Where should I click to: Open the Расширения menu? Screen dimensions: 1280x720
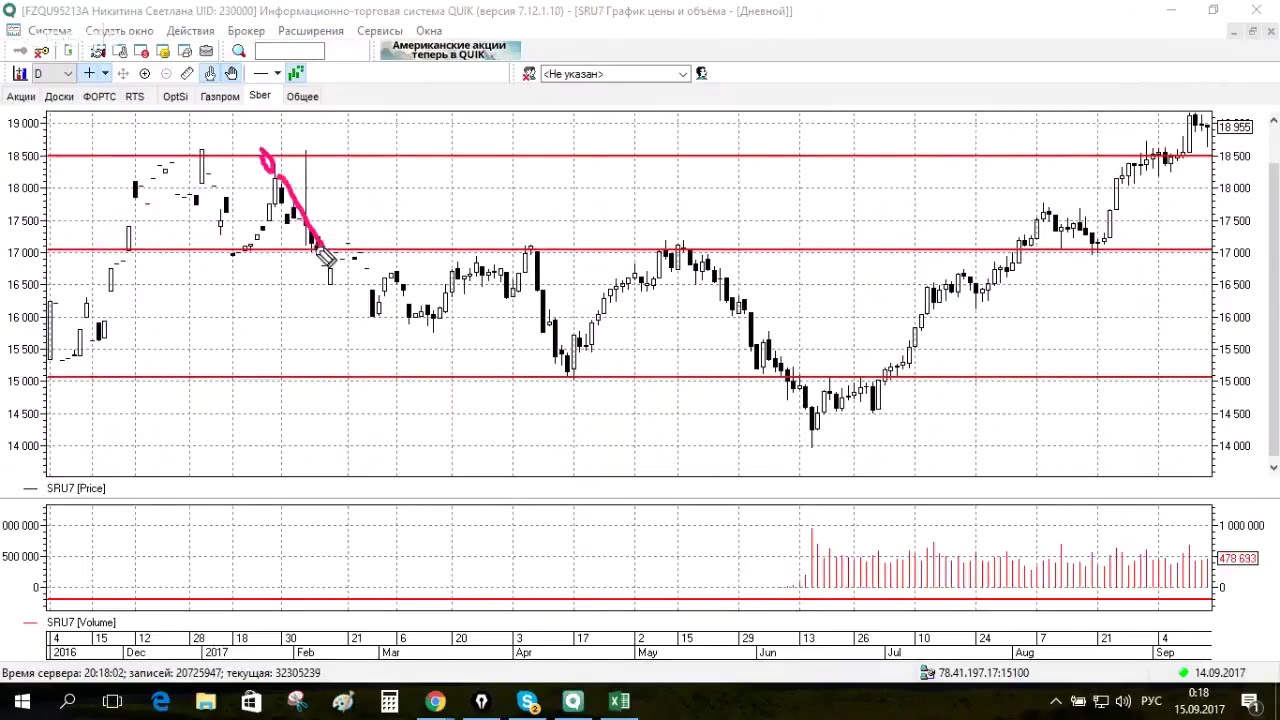tap(311, 31)
